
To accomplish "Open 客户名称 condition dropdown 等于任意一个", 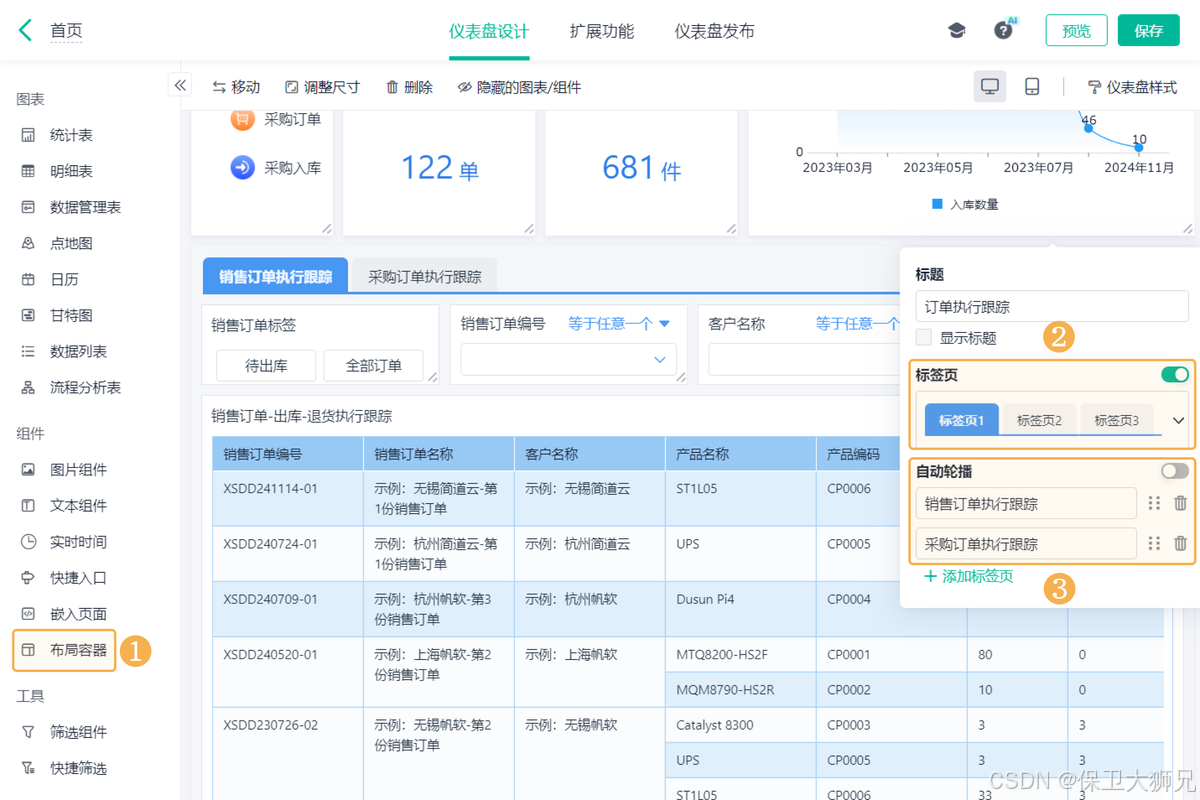I will (x=858, y=323).
